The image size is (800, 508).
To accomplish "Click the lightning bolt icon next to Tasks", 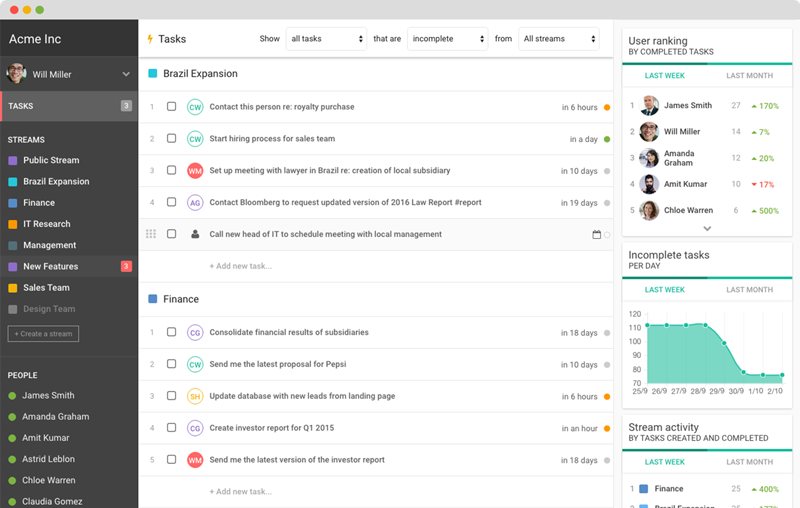I will 150,39.
